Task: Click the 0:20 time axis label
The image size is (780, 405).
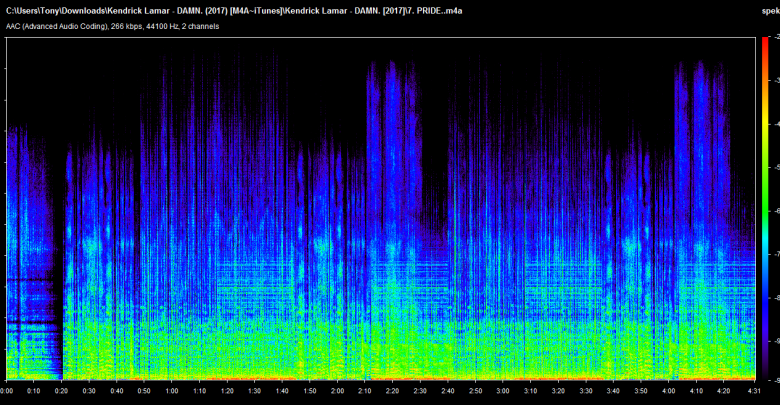Action: pyautogui.click(x=63, y=391)
